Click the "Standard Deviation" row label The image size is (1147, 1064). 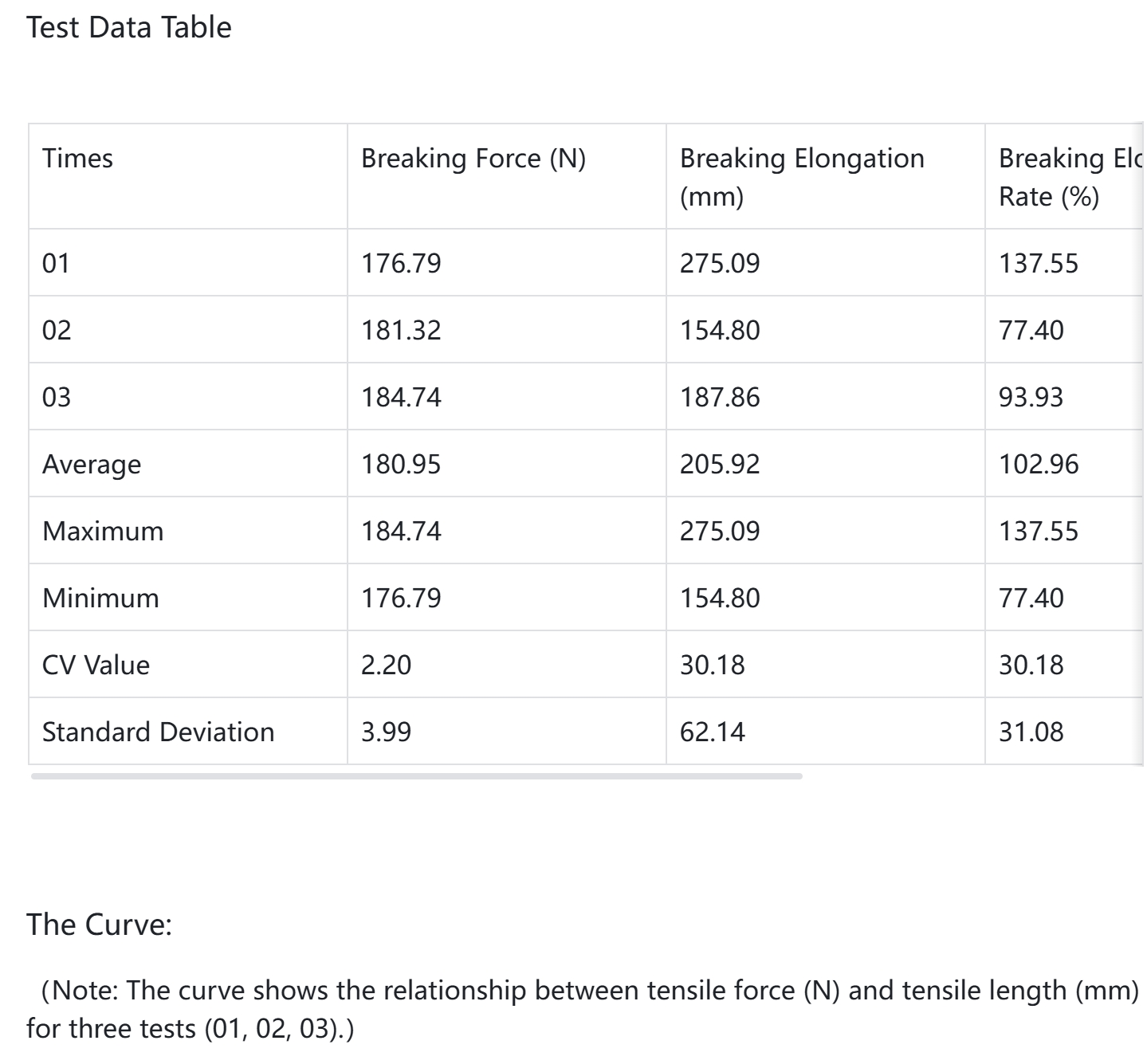pyautogui.click(x=158, y=732)
